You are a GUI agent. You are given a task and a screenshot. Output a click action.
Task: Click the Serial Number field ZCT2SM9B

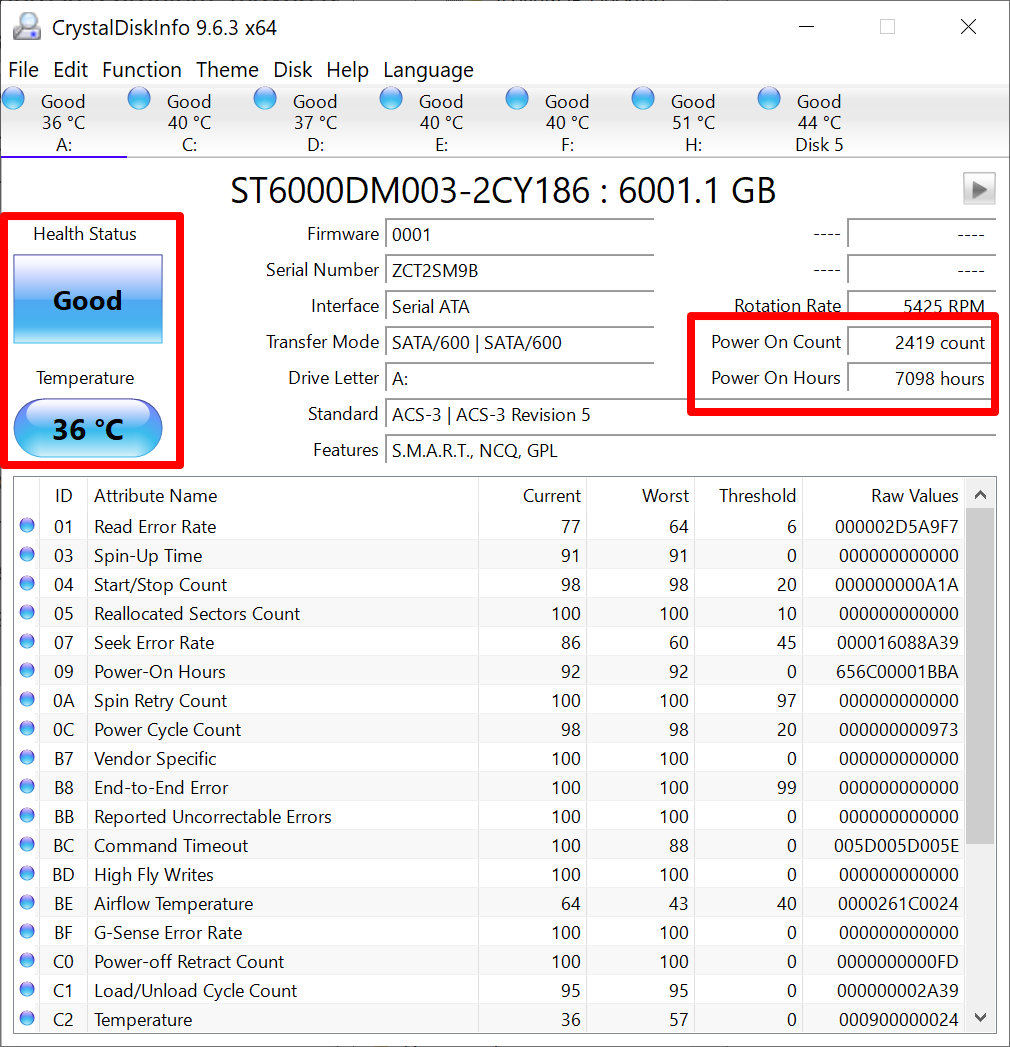pyautogui.click(x=519, y=270)
